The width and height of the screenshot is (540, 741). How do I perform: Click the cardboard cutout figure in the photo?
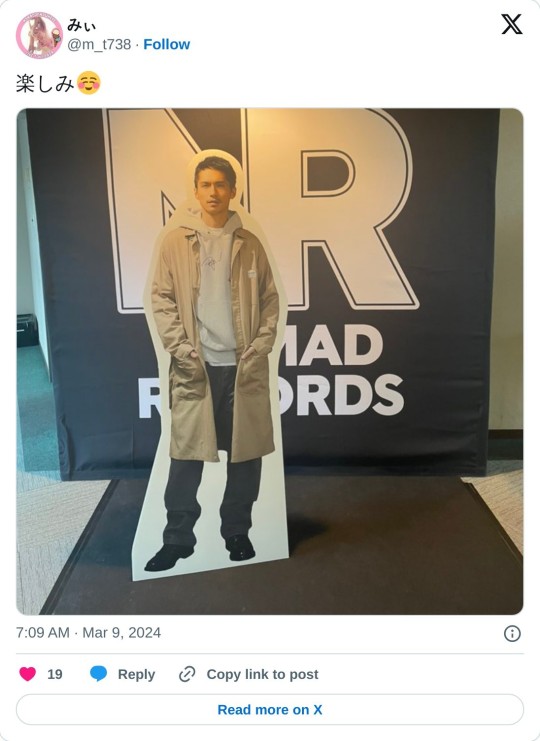213,366
